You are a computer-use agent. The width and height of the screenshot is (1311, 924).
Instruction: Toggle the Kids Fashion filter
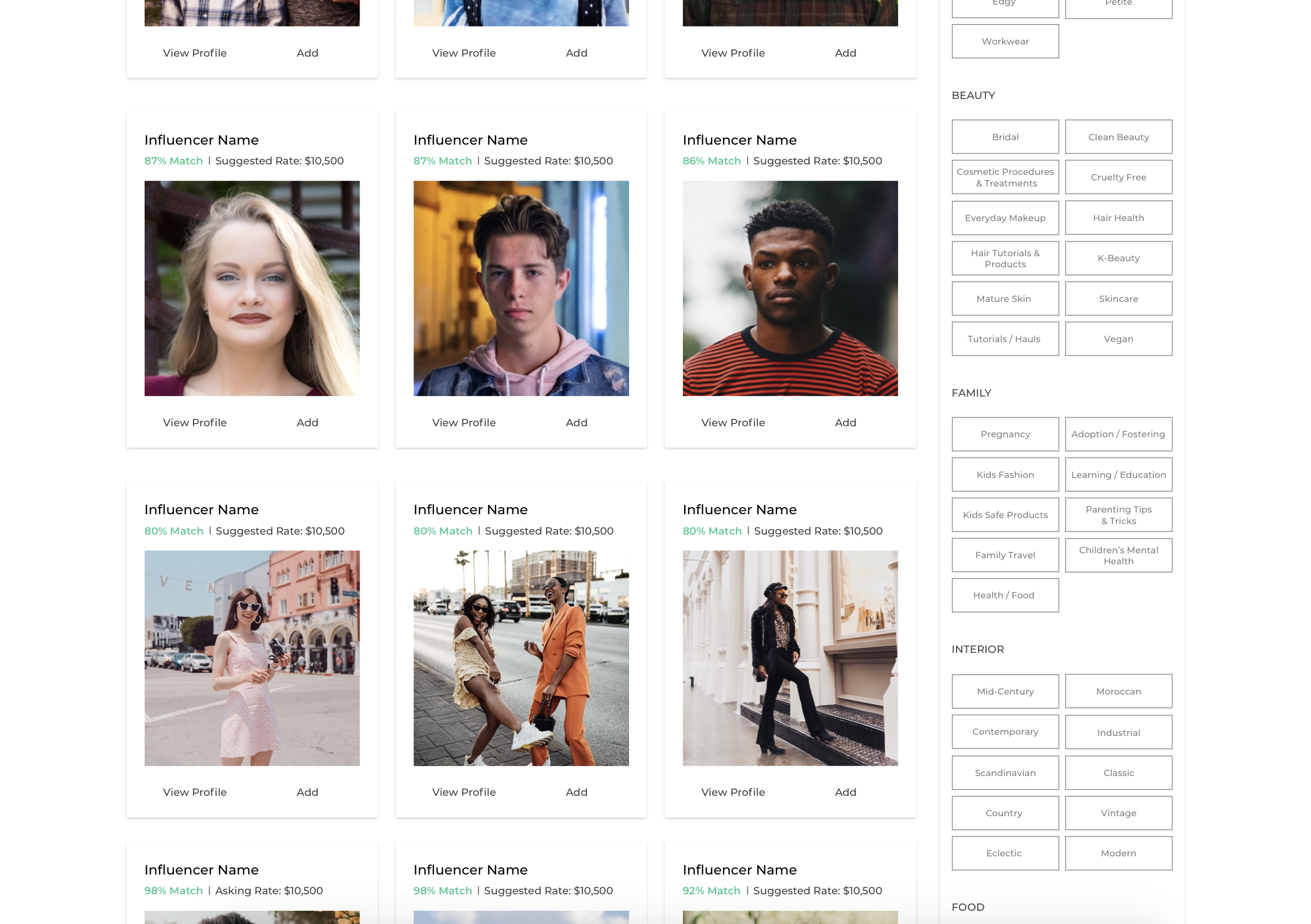[x=1005, y=475]
